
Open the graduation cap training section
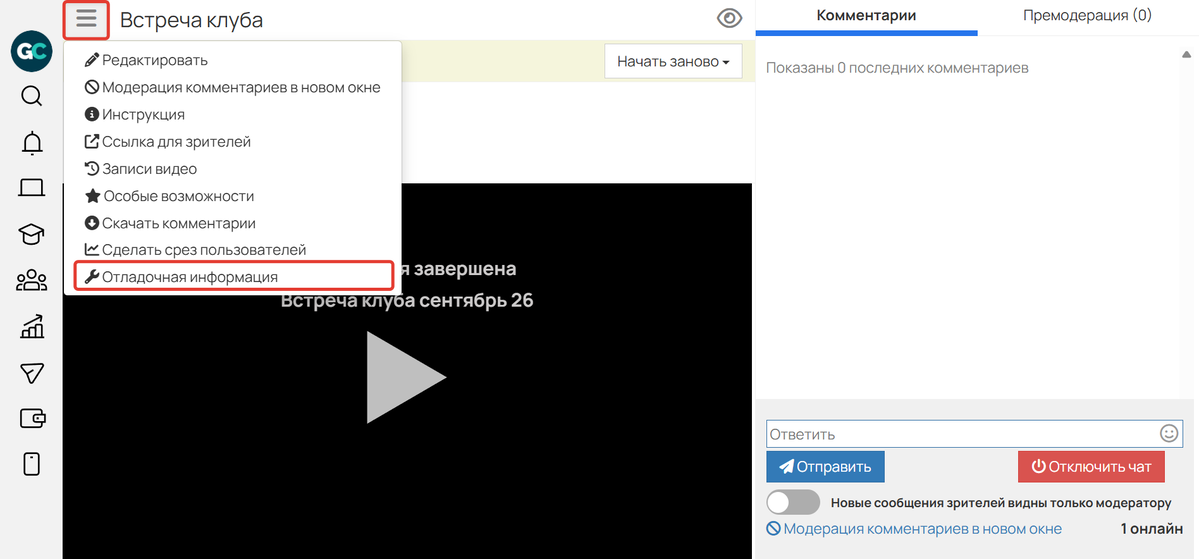(x=31, y=235)
